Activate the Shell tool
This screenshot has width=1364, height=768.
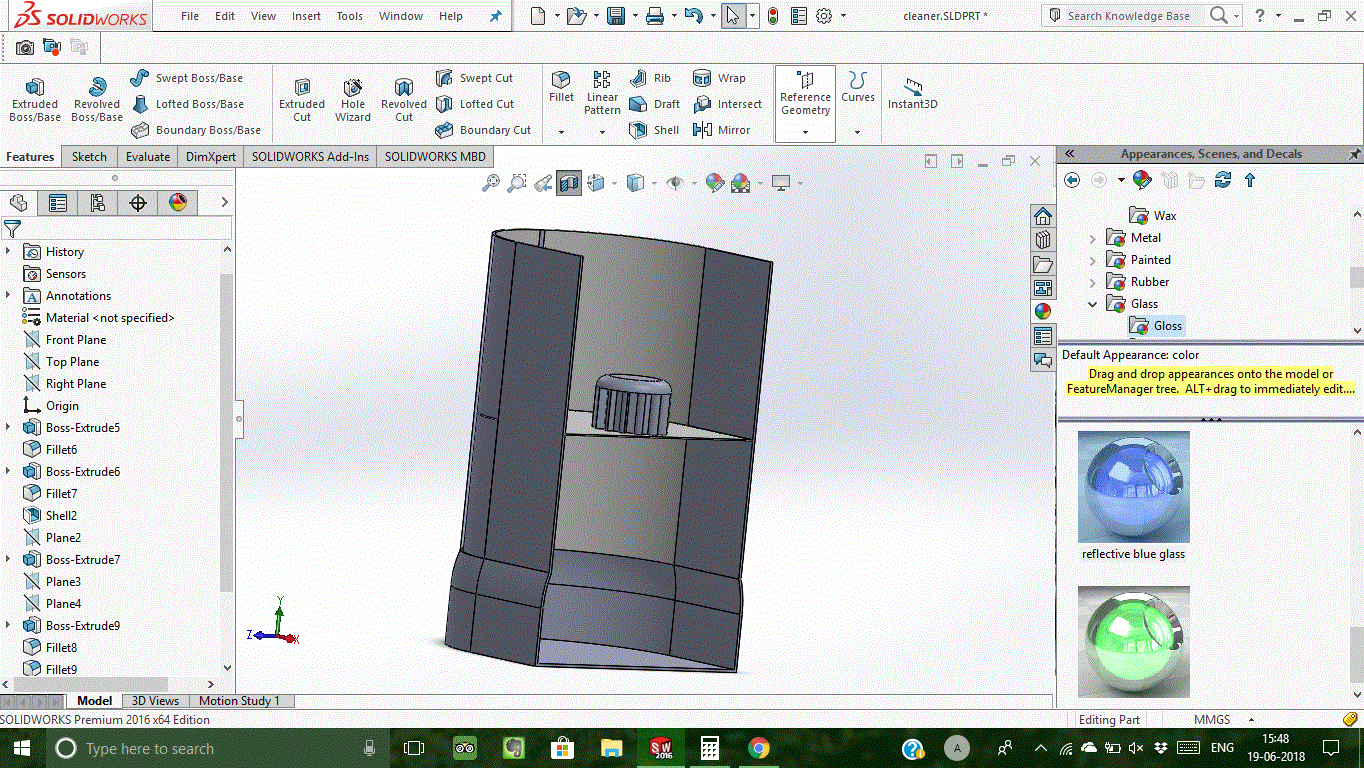click(x=654, y=130)
